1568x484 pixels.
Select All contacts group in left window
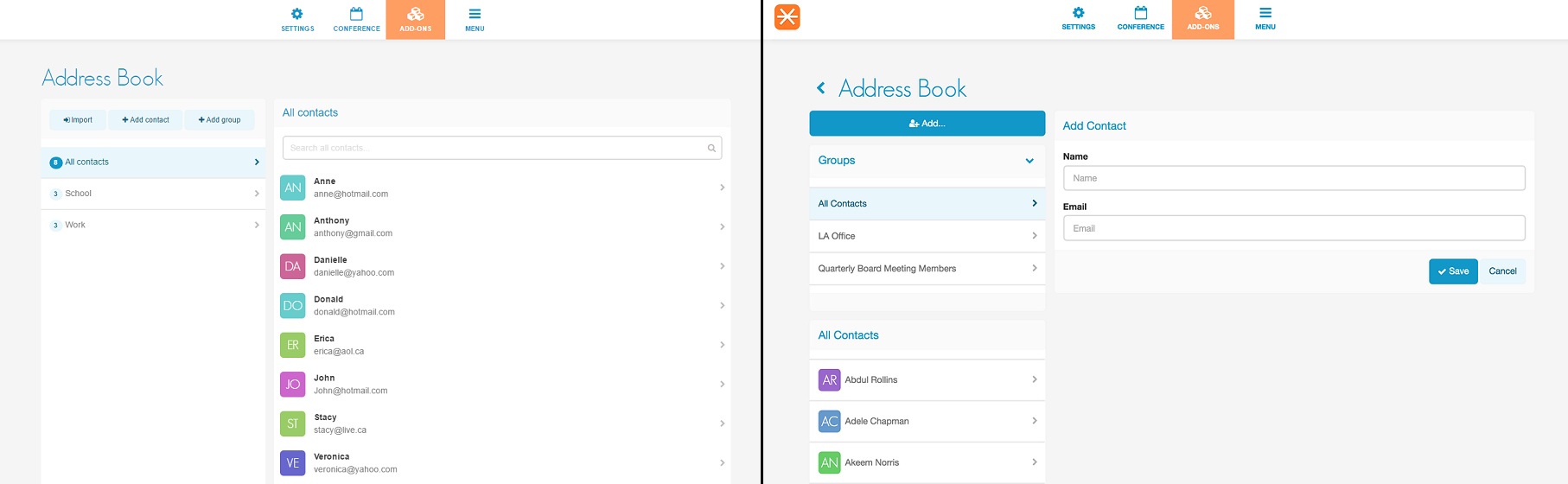153,162
